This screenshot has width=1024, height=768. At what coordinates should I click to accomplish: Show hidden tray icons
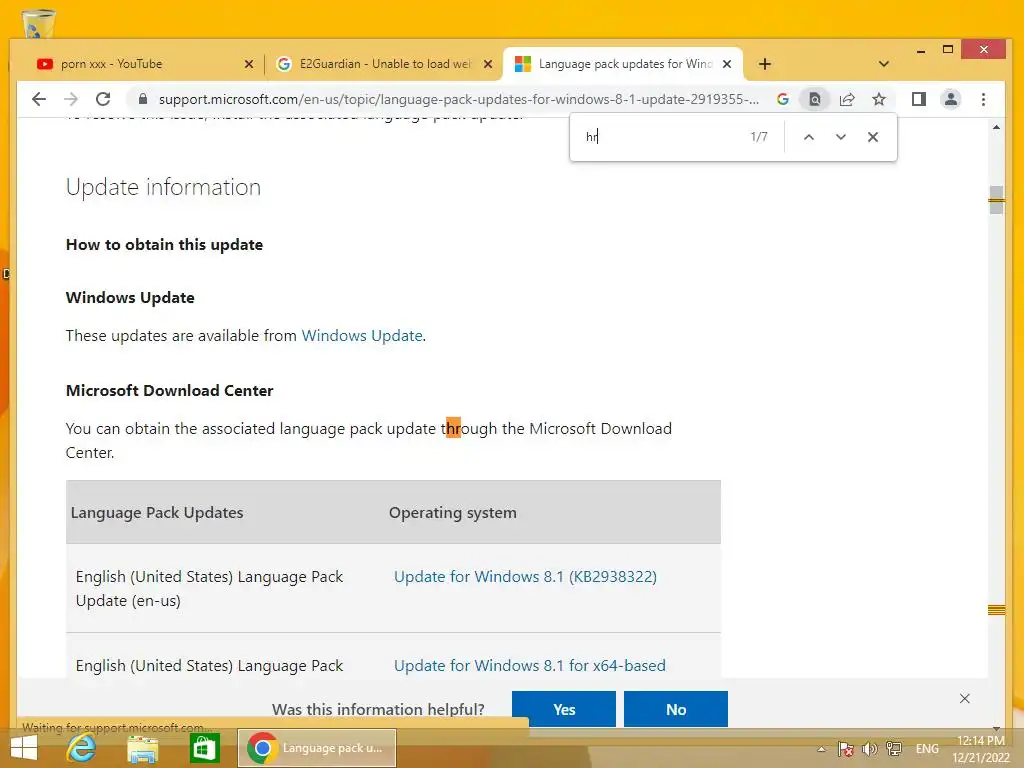pos(821,749)
